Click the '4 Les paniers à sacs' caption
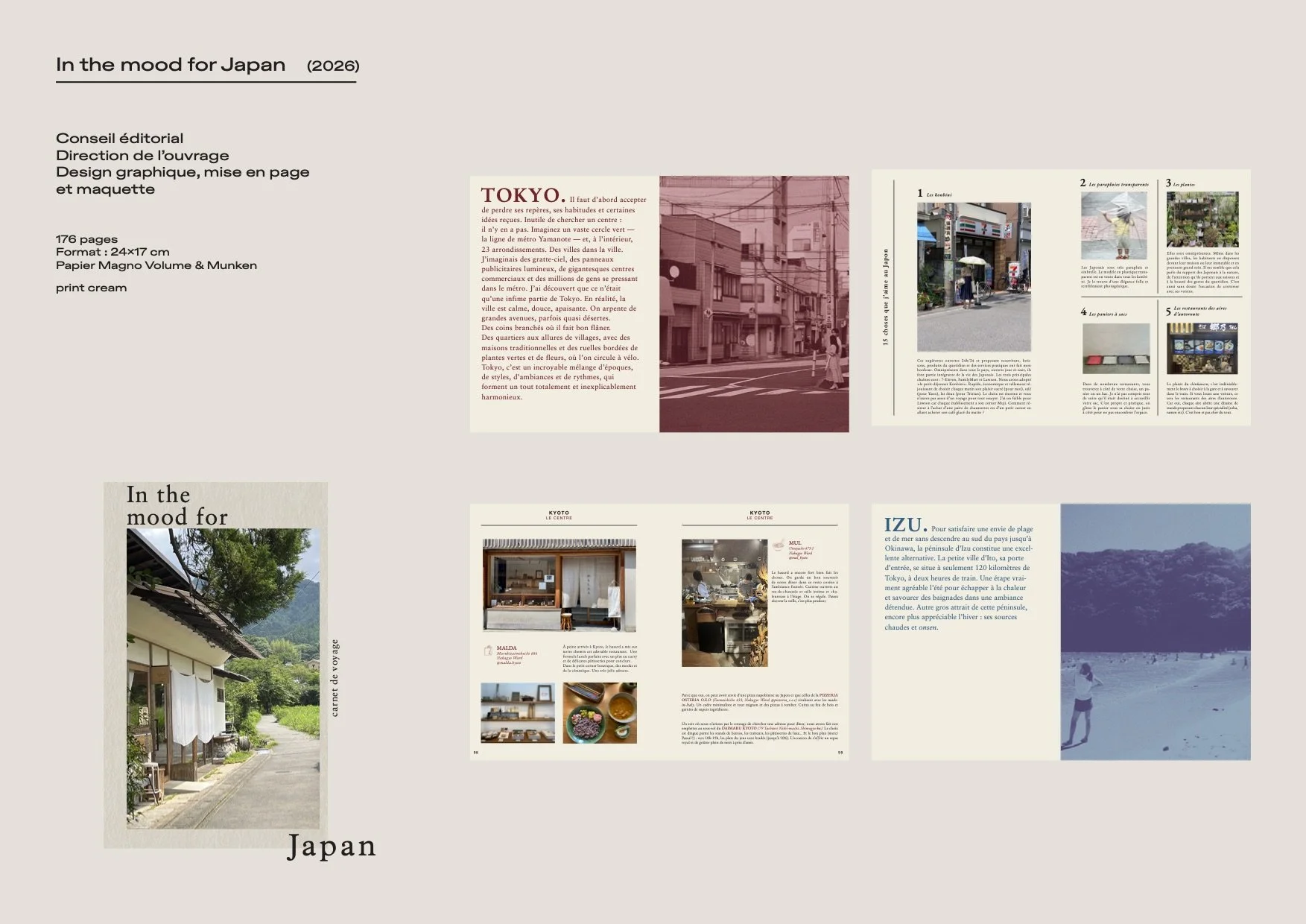 tap(1104, 313)
